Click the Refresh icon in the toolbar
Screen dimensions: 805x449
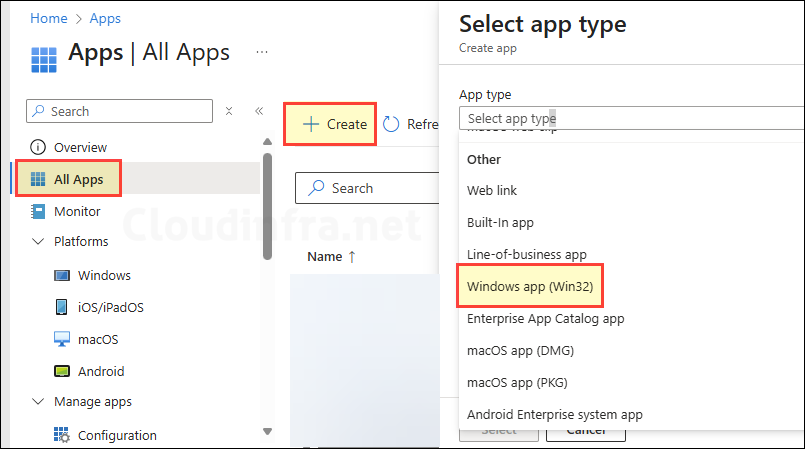pos(391,124)
